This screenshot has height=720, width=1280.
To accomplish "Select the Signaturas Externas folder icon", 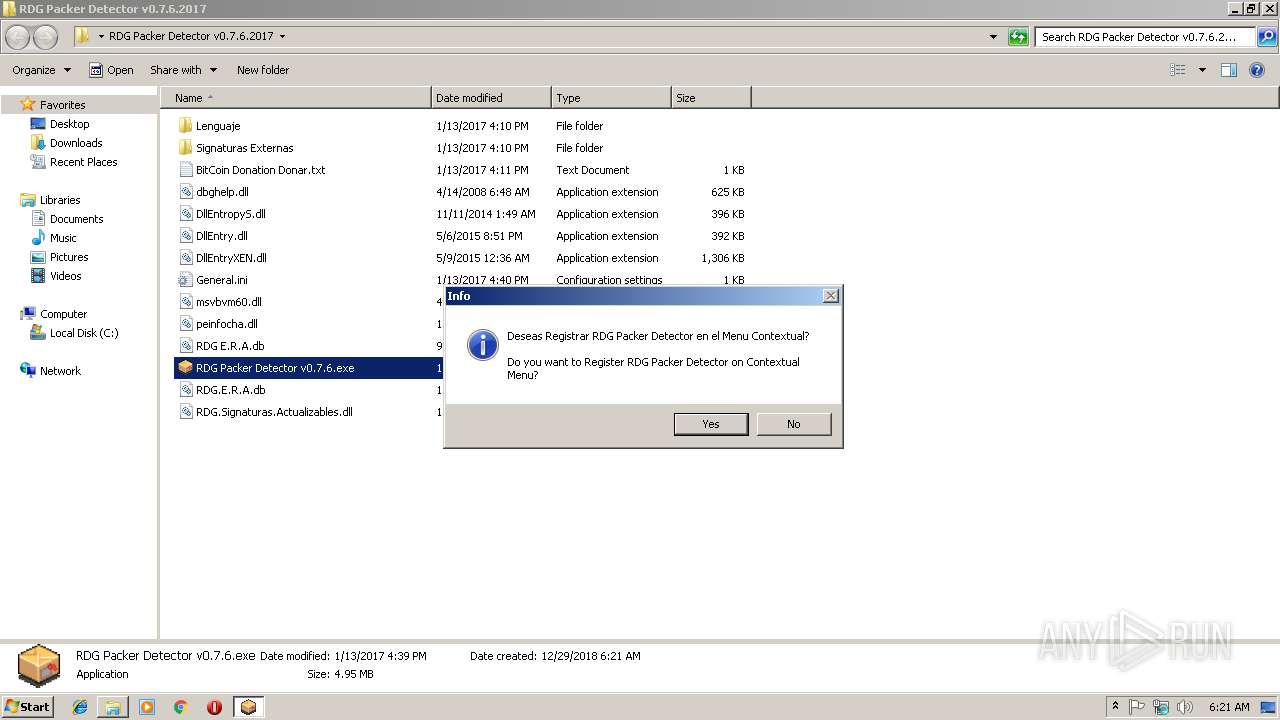I will [185, 148].
